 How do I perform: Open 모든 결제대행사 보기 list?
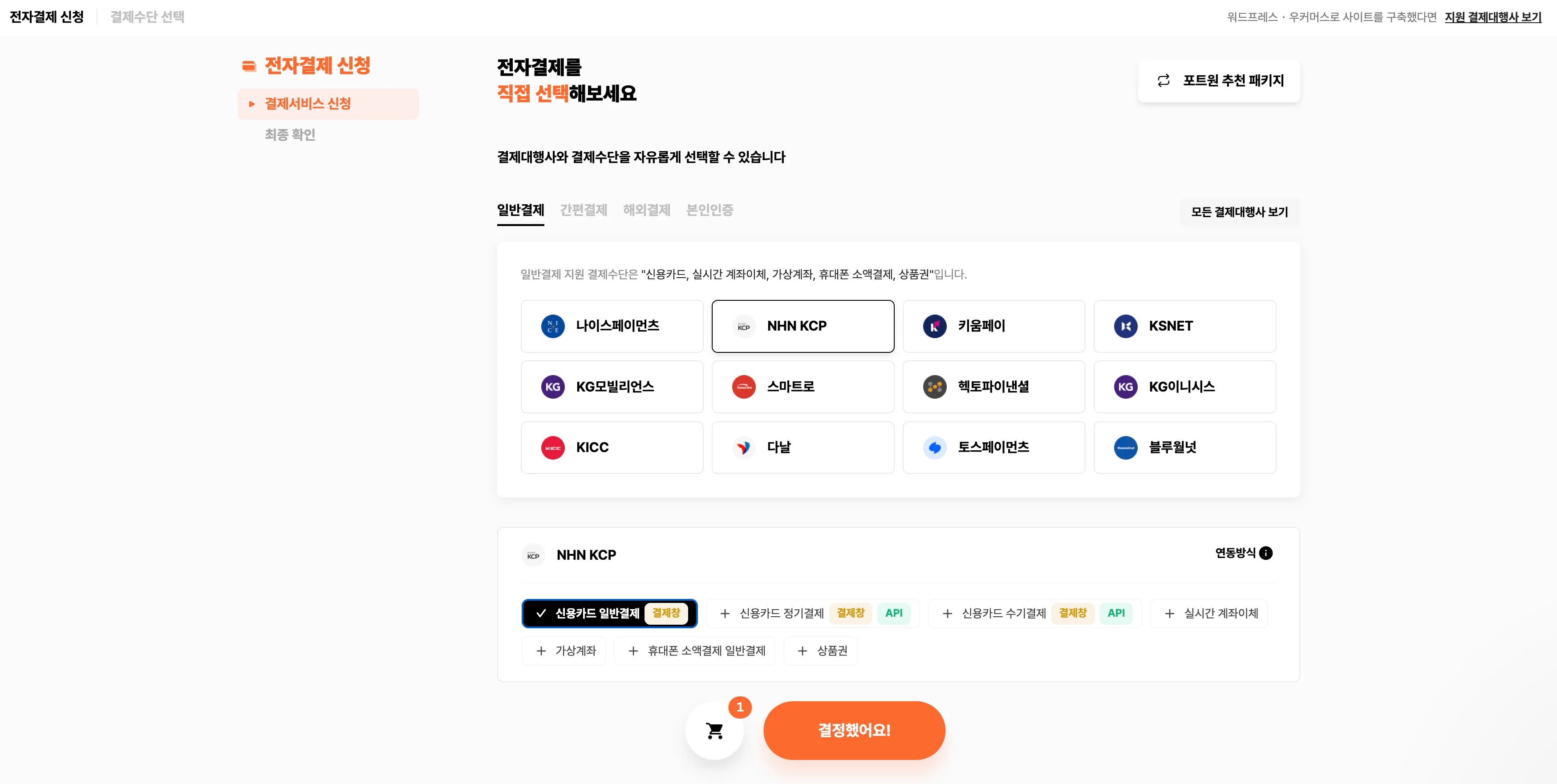click(1239, 212)
